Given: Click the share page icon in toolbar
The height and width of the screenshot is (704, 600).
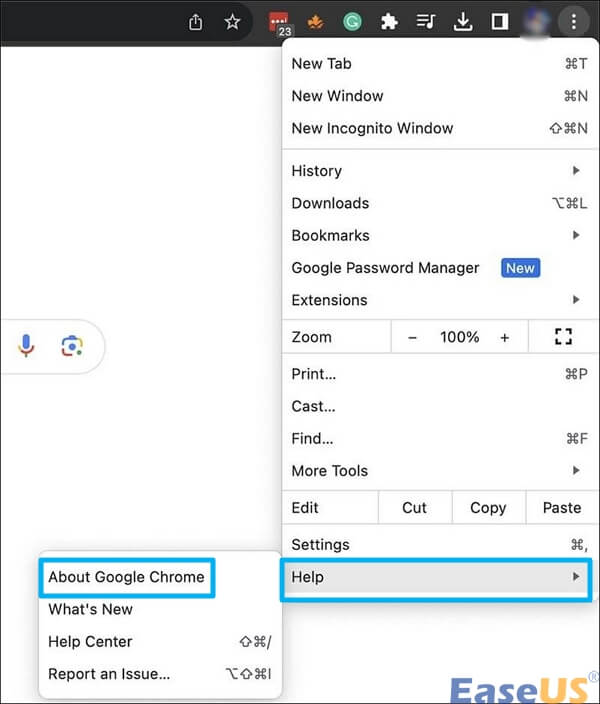Looking at the screenshot, I should 196,22.
